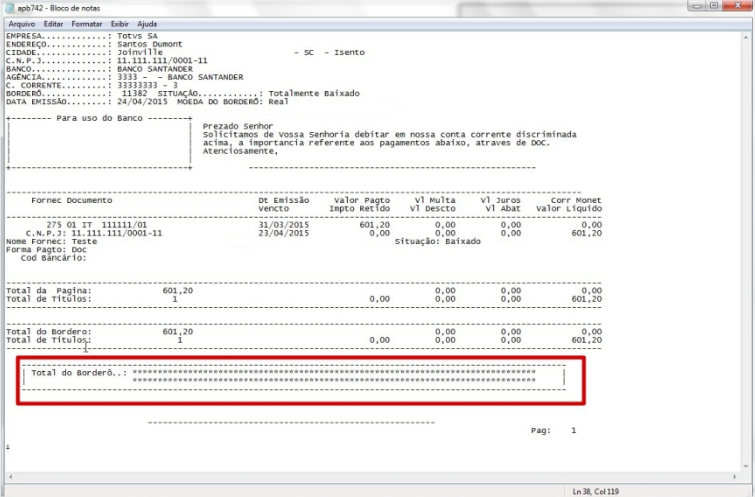Click account number '33333333 - 3'
This screenshot has width=755, height=497.
coord(147,85)
